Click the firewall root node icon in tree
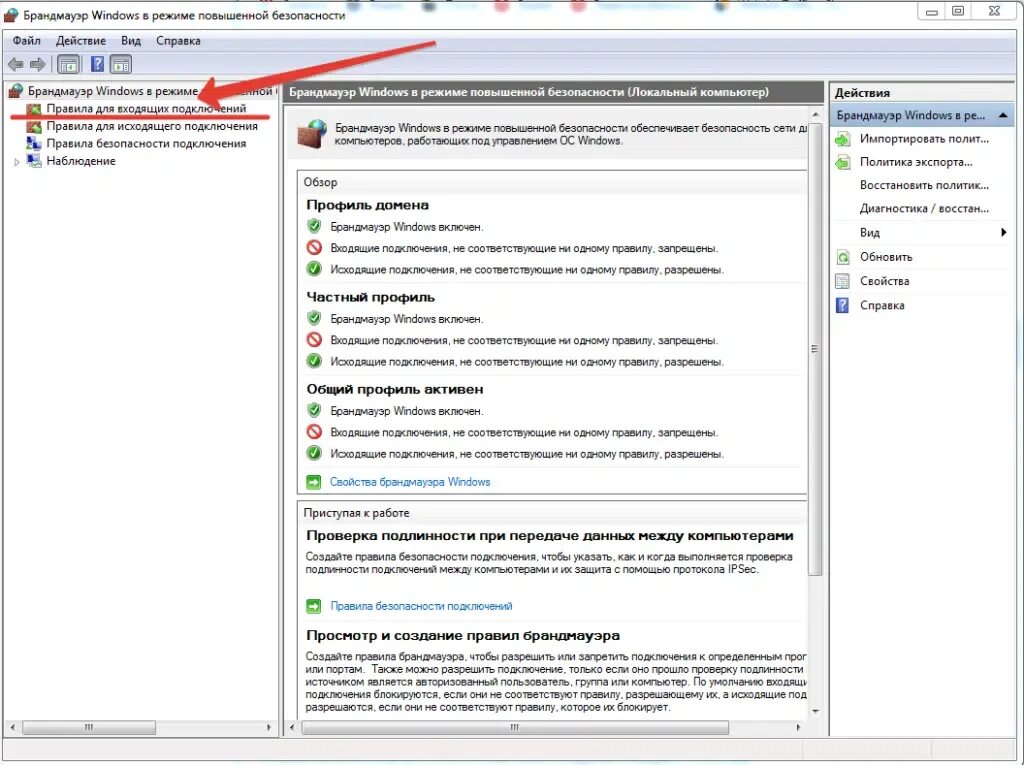This screenshot has width=1024, height=765. [16, 91]
